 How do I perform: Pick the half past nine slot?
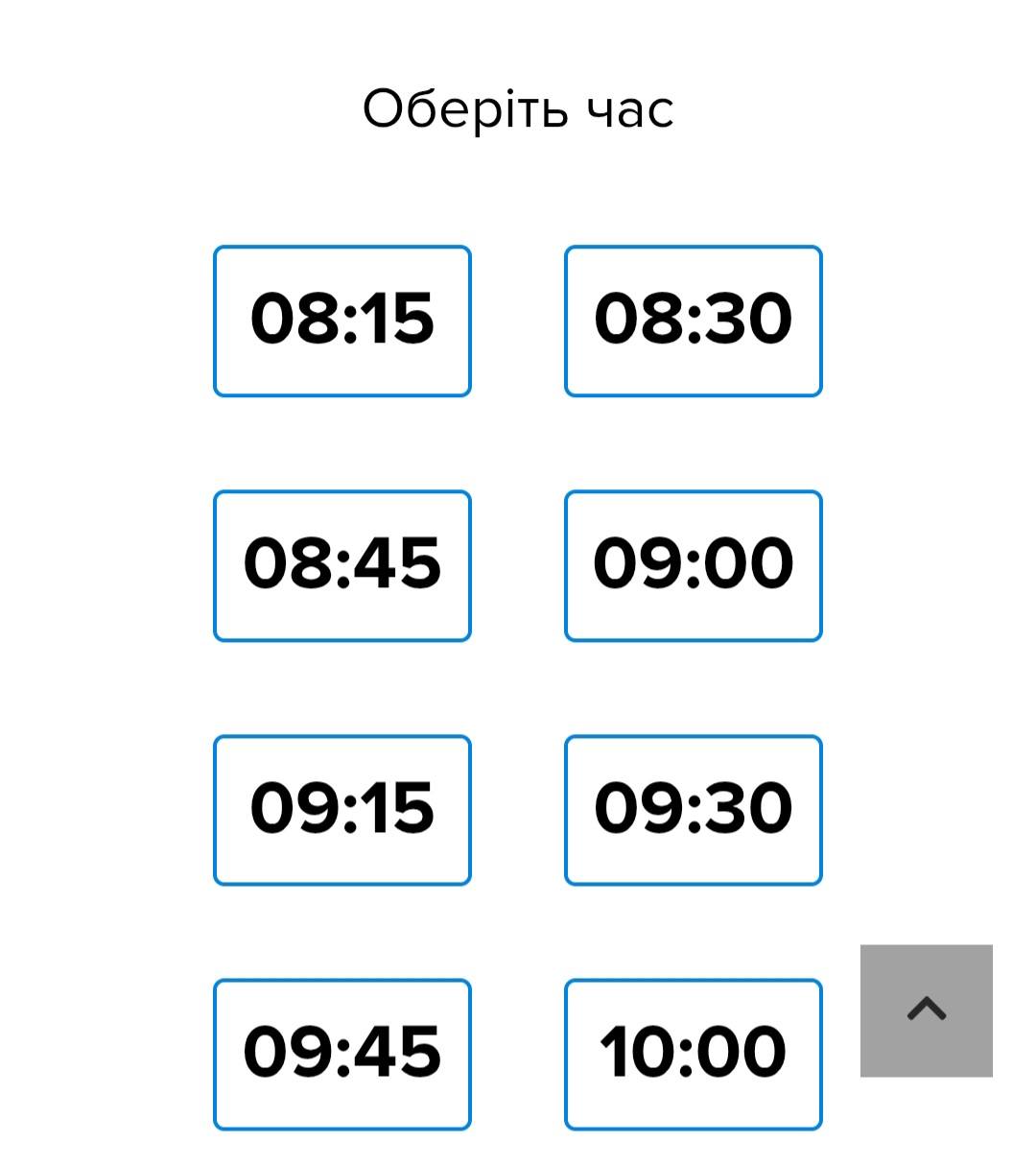point(693,810)
